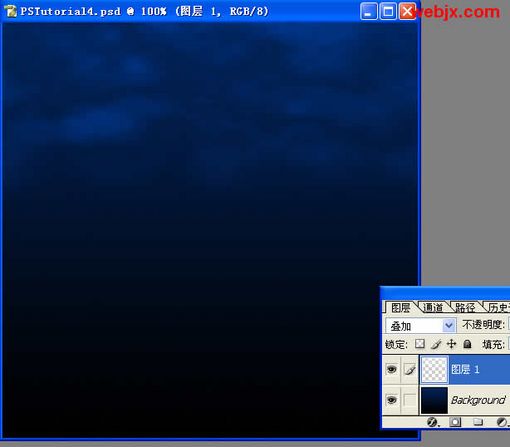Create a new layer group folder

click(478, 422)
